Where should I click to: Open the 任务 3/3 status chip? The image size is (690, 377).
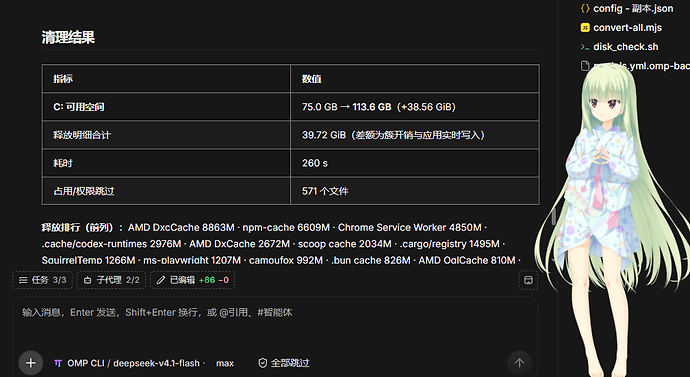42,280
